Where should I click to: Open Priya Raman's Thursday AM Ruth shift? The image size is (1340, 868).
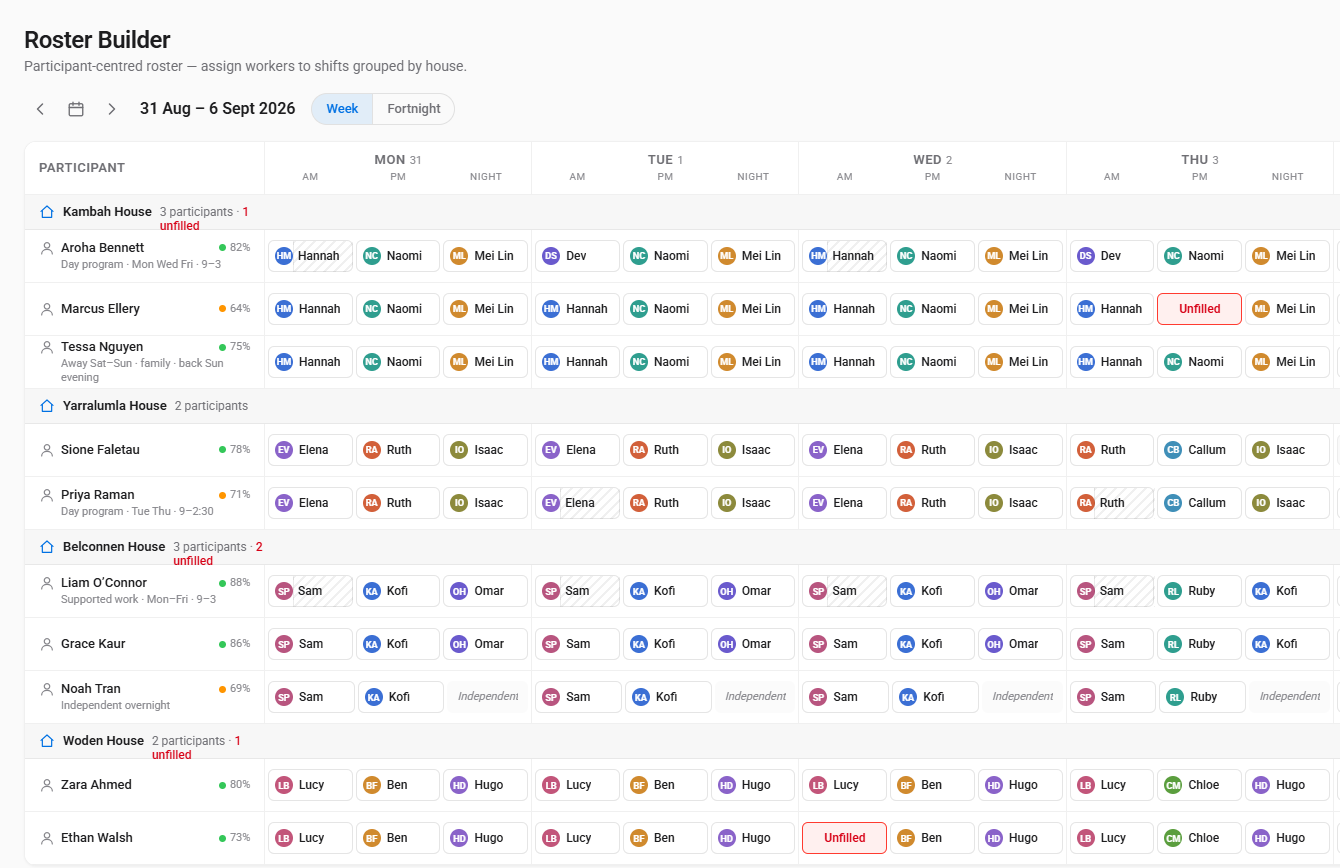[x=1111, y=503]
